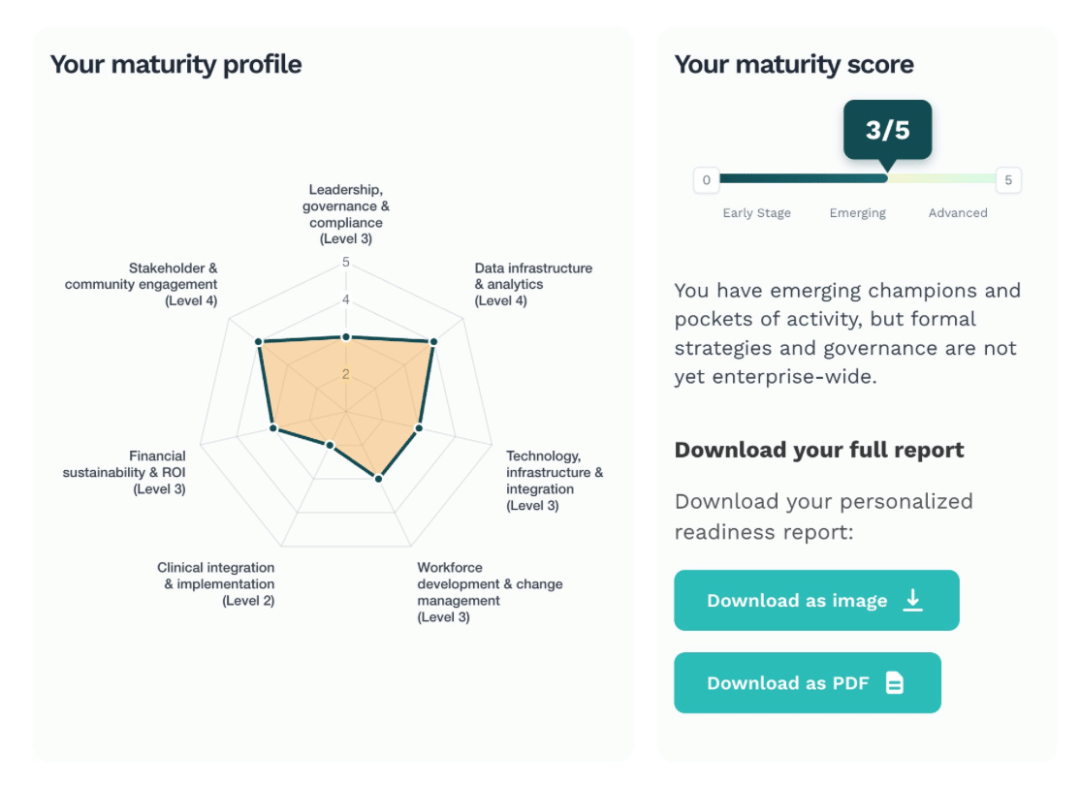This screenshot has width=1080, height=785.
Task: Click the 0 endpoint box on score bar
Action: [706, 180]
